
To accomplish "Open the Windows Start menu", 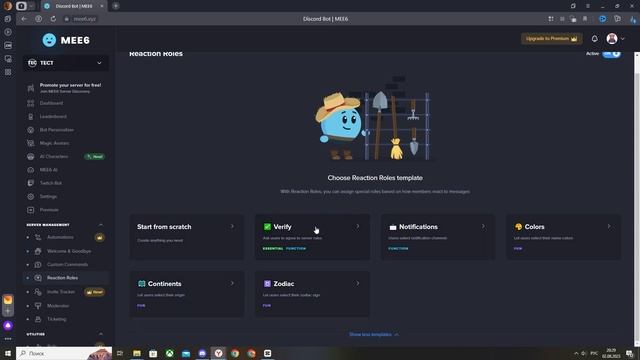I will 7,353.
